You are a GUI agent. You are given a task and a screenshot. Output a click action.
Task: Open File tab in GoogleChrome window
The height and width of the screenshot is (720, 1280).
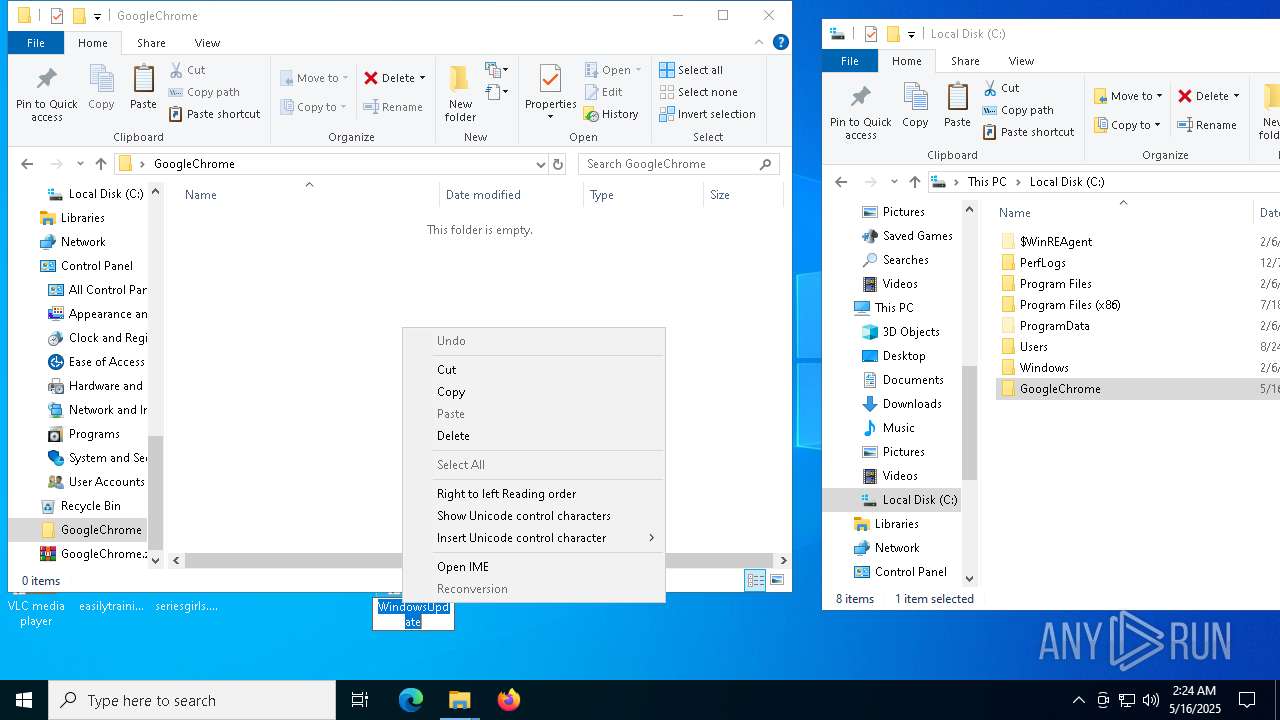click(x=35, y=43)
